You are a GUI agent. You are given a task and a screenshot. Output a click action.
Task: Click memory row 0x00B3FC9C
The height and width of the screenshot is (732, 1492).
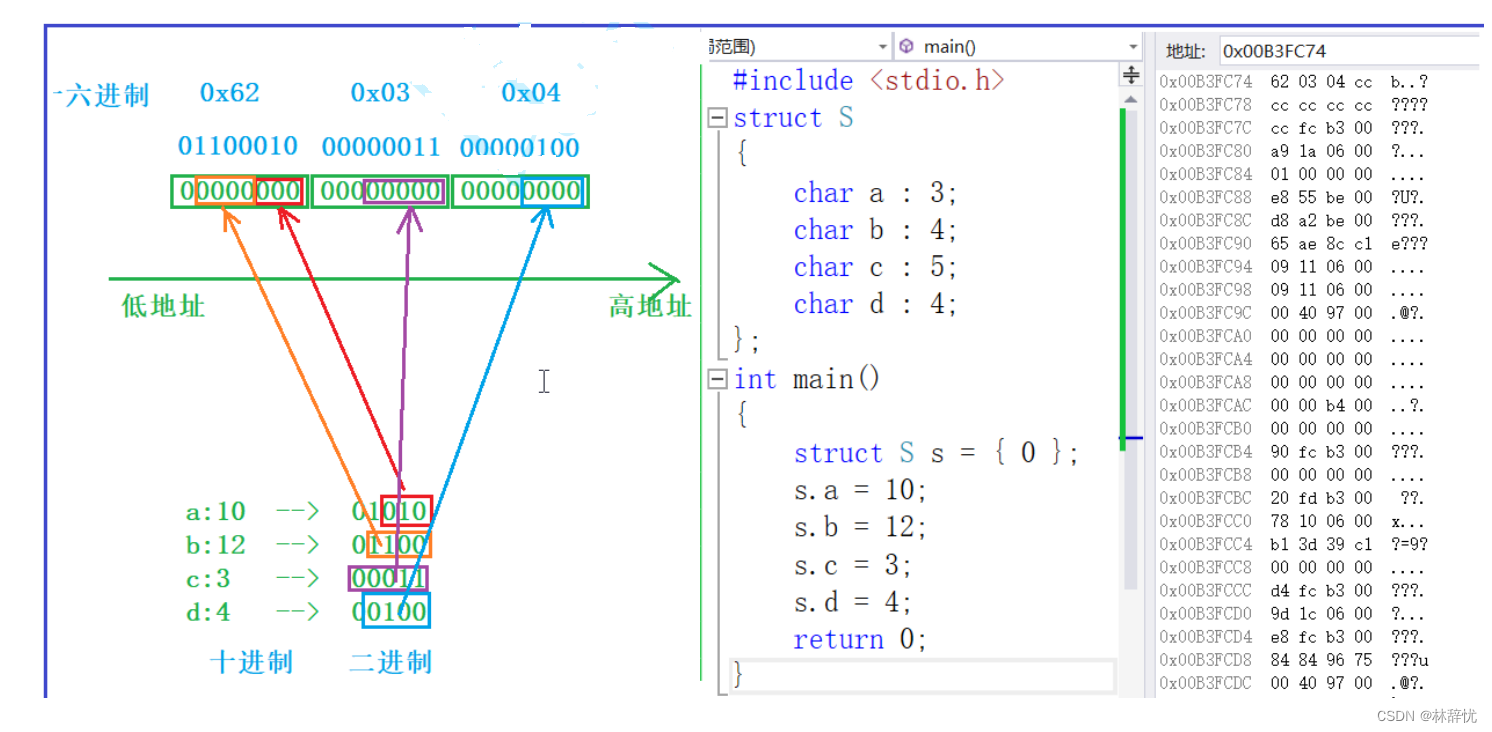point(1293,313)
